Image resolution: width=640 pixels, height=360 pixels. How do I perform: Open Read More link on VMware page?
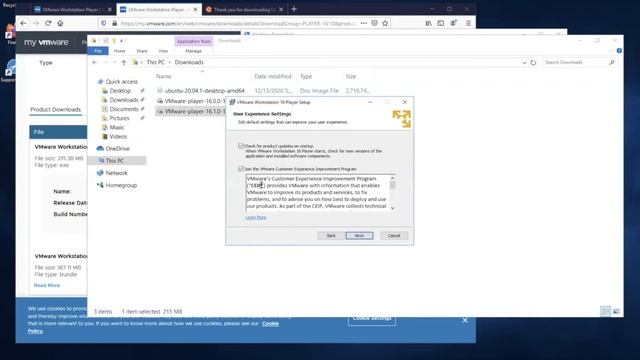(47, 285)
